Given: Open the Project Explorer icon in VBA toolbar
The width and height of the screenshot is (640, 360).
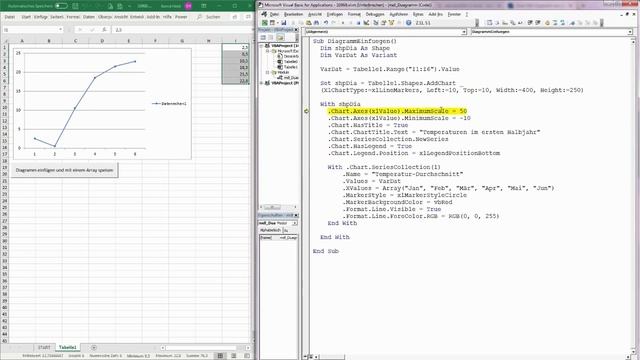Looking at the screenshot, I should (x=376, y=23).
